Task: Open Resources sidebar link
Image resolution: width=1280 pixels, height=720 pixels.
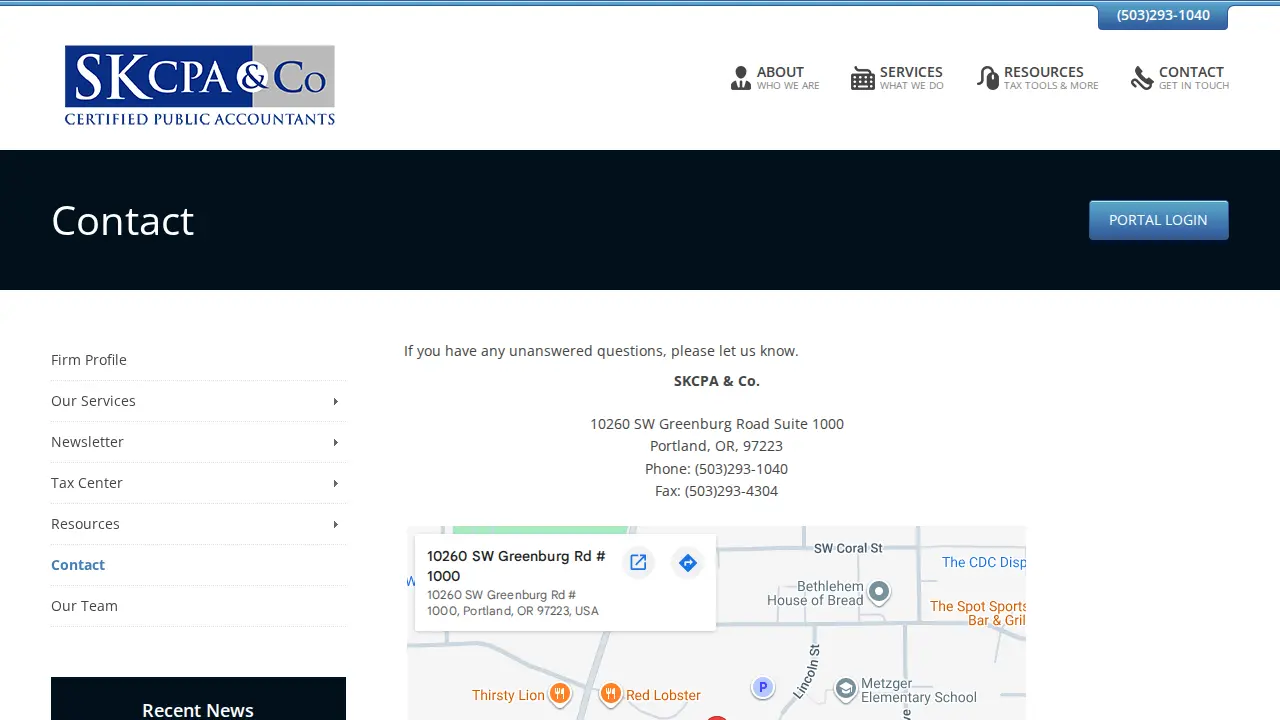Action: 85,524
